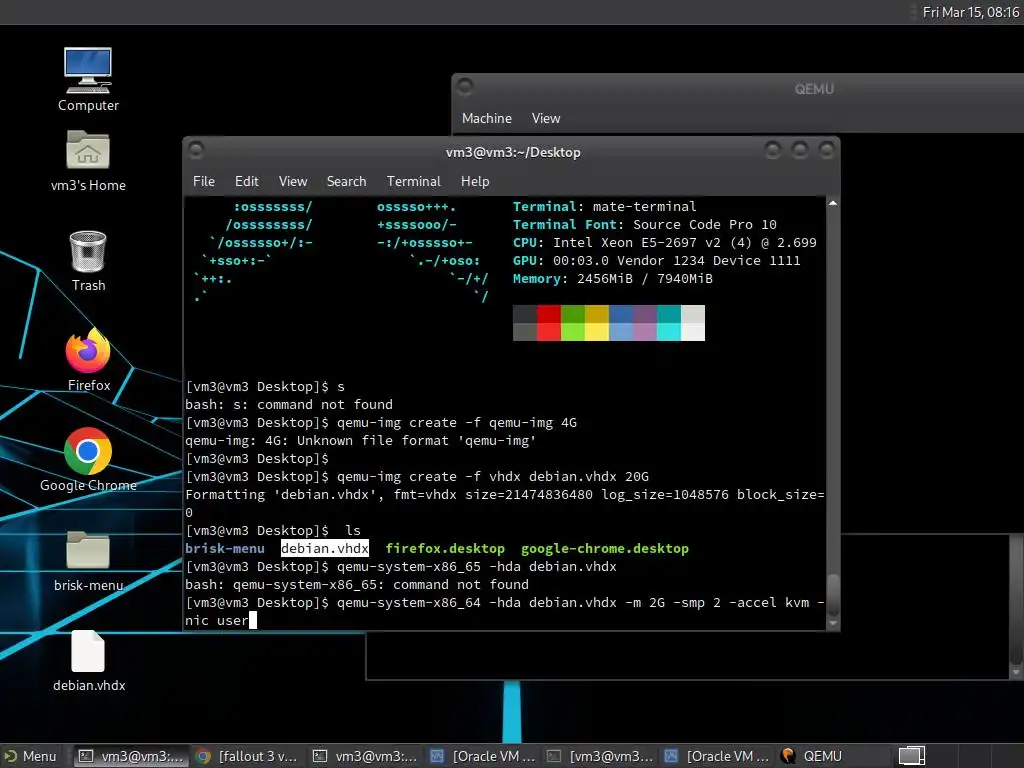Click the cyan color block in neofetch palette
The image size is (1024, 768).
click(669, 323)
